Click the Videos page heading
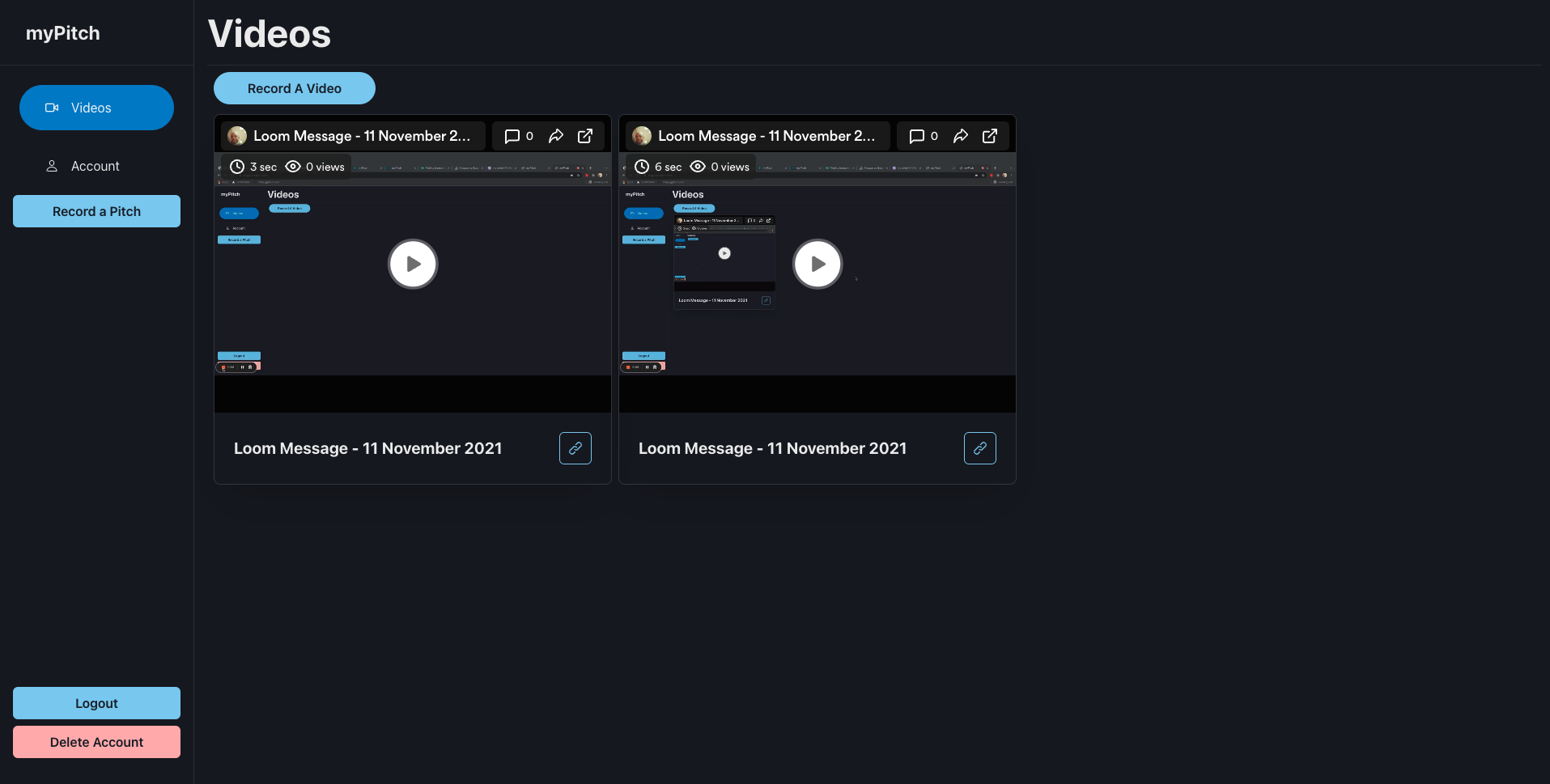 [270, 34]
